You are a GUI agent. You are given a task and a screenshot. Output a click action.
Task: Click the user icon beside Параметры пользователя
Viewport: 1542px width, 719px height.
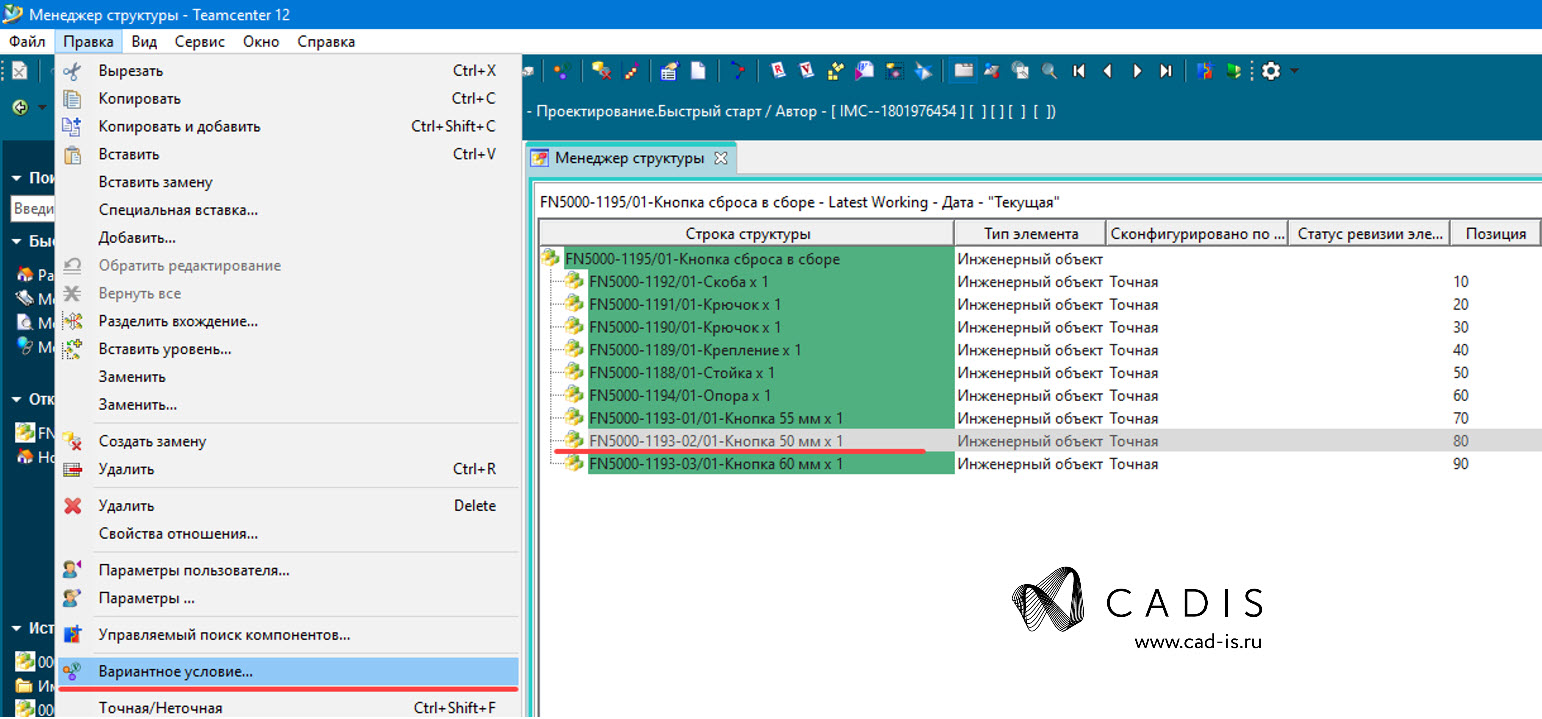click(x=71, y=570)
